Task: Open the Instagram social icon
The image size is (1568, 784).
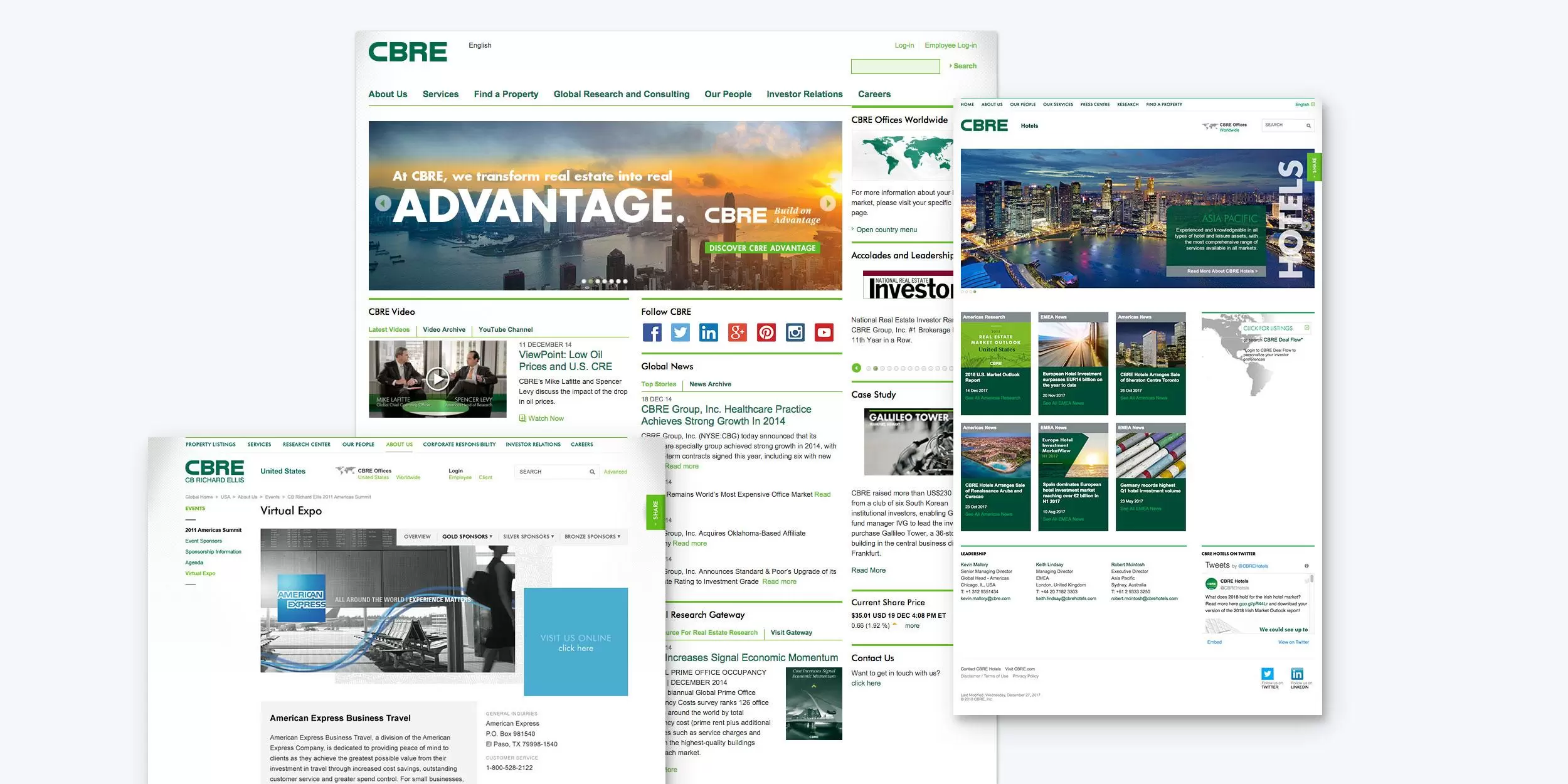Action: [795, 332]
